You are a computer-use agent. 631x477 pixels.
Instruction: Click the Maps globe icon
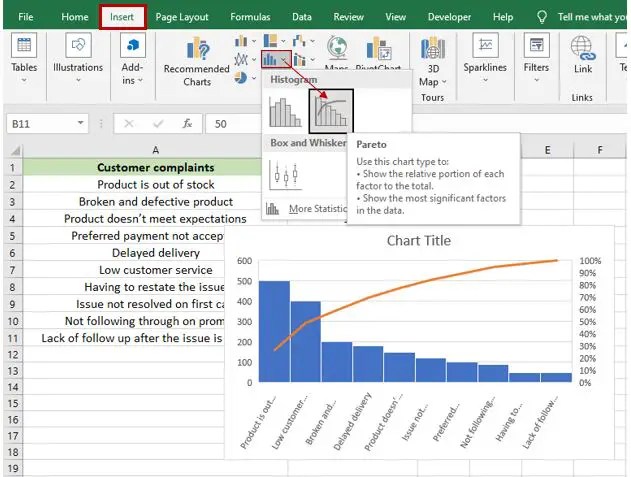[337, 49]
